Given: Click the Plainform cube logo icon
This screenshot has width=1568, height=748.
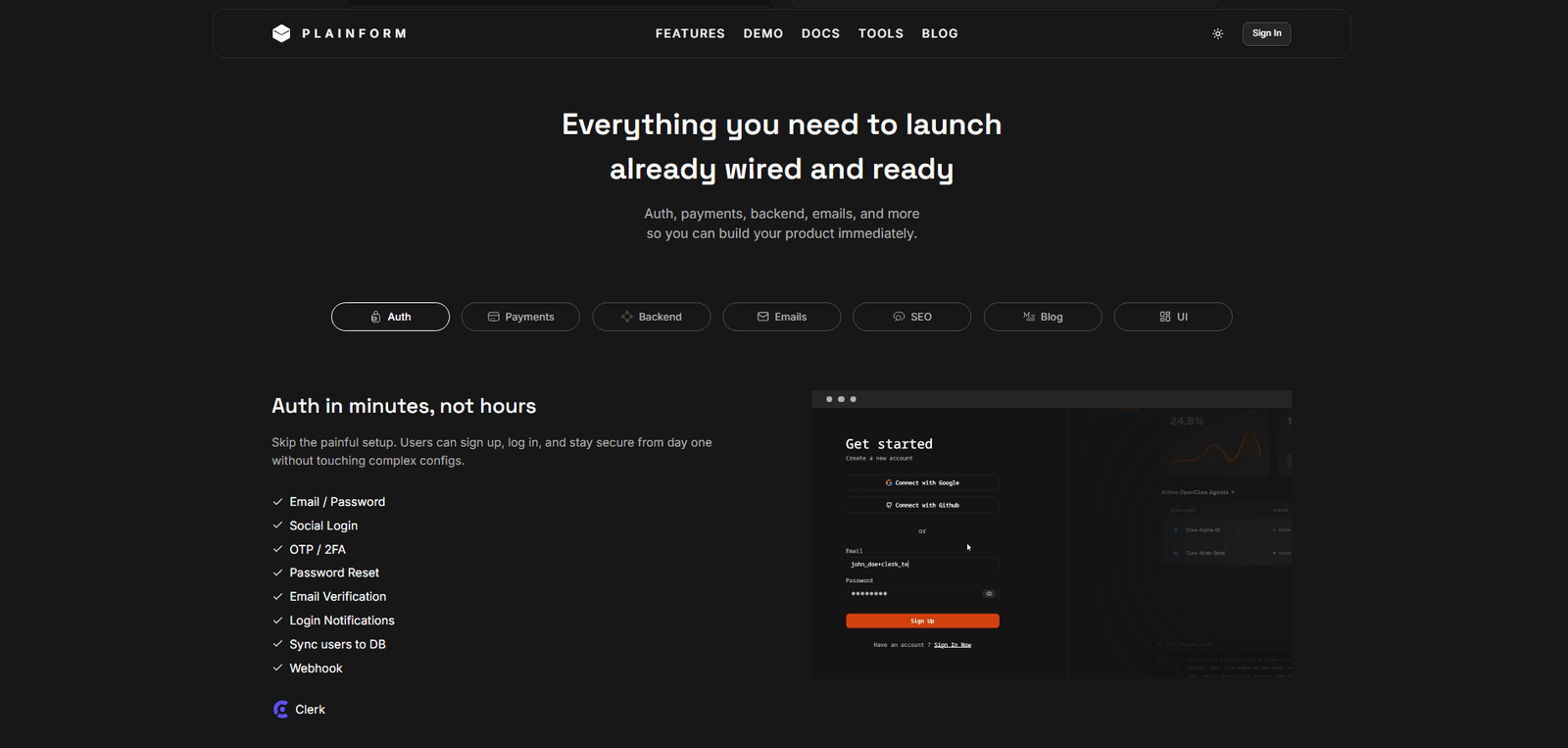Looking at the screenshot, I should (281, 33).
